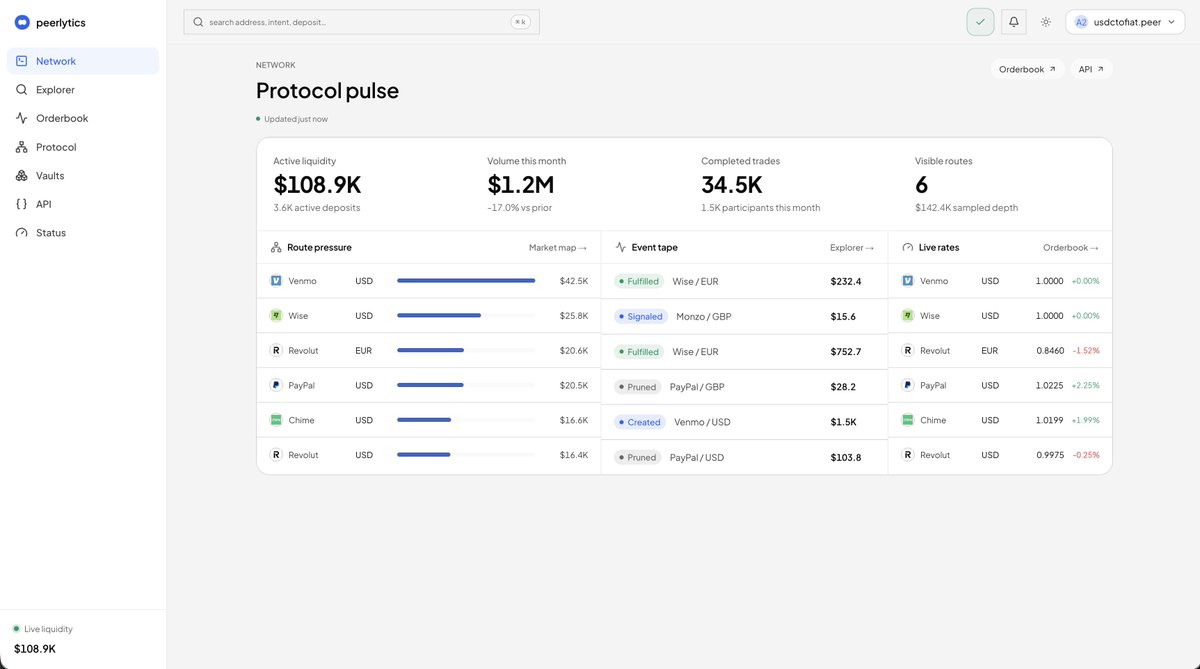The width and height of the screenshot is (1200, 669).
Task: Click the Orderbook button near the header
Action: (1027, 69)
